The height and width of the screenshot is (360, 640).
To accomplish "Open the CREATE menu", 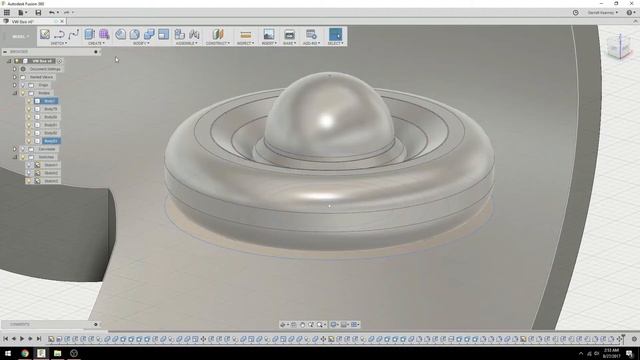I will coord(96,43).
